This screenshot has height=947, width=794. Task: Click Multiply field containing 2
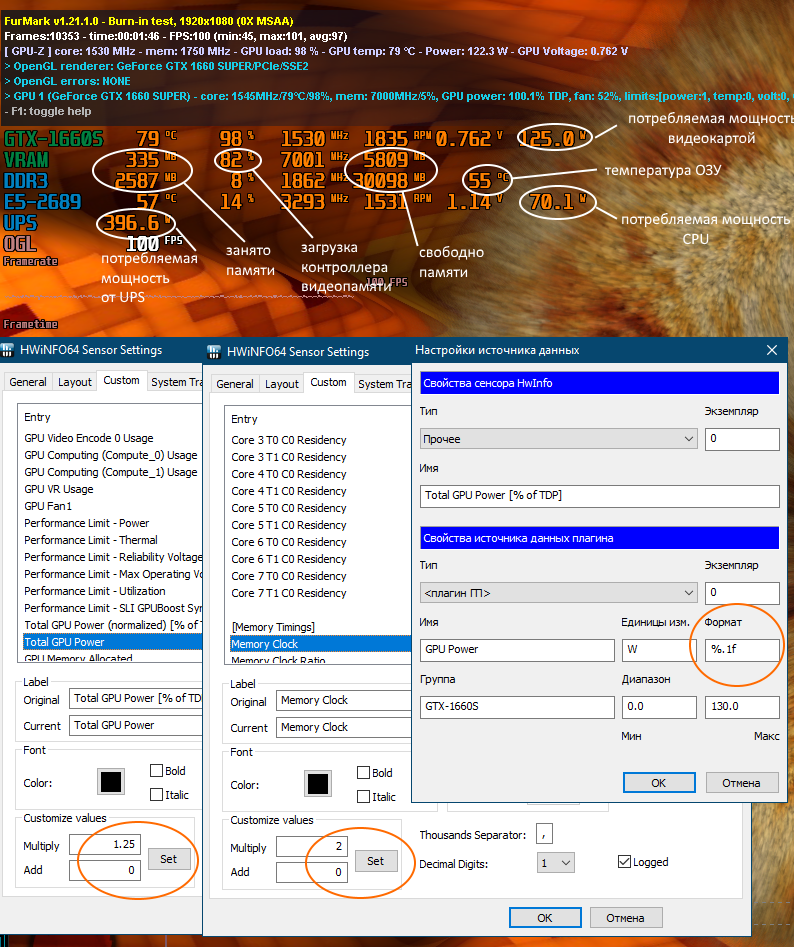point(312,846)
